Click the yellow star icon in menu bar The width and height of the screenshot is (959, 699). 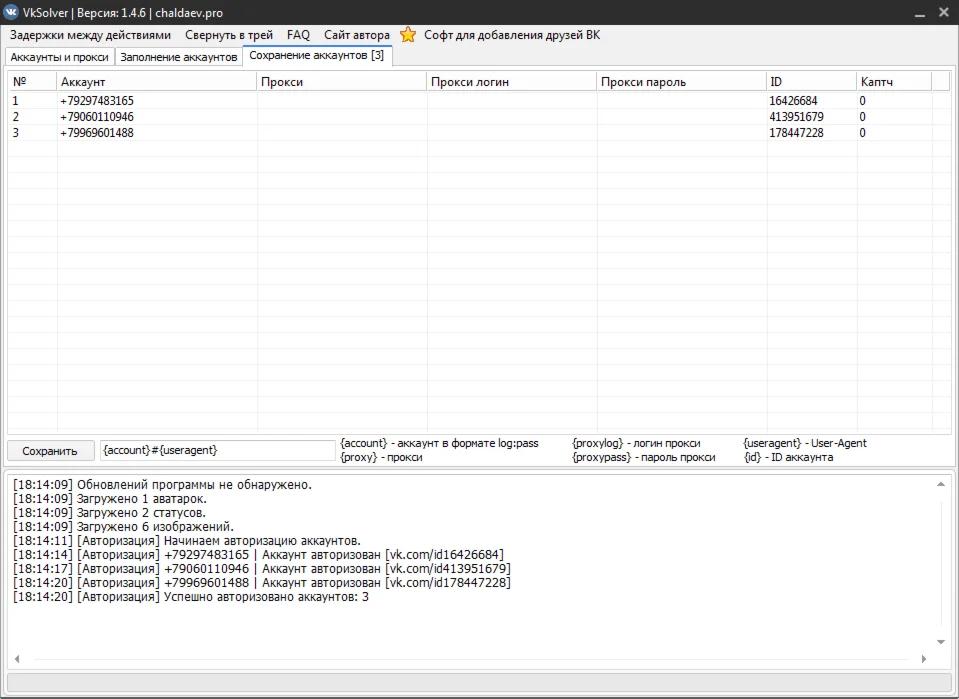[408, 35]
